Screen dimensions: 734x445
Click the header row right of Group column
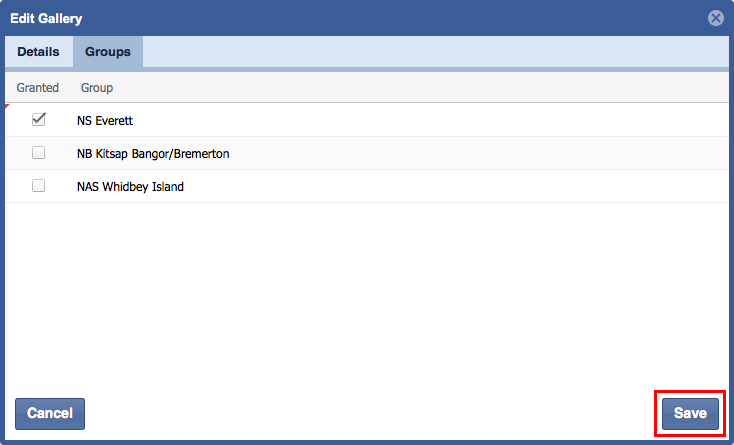(x=420, y=88)
